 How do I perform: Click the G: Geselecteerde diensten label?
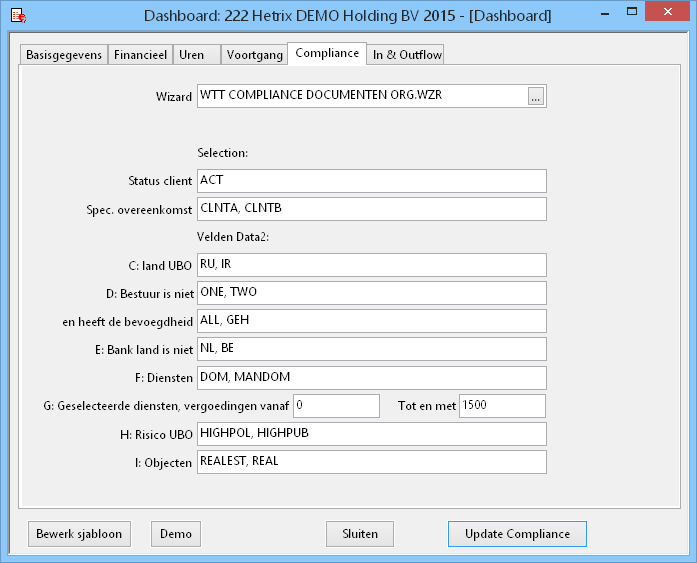click(x=166, y=406)
